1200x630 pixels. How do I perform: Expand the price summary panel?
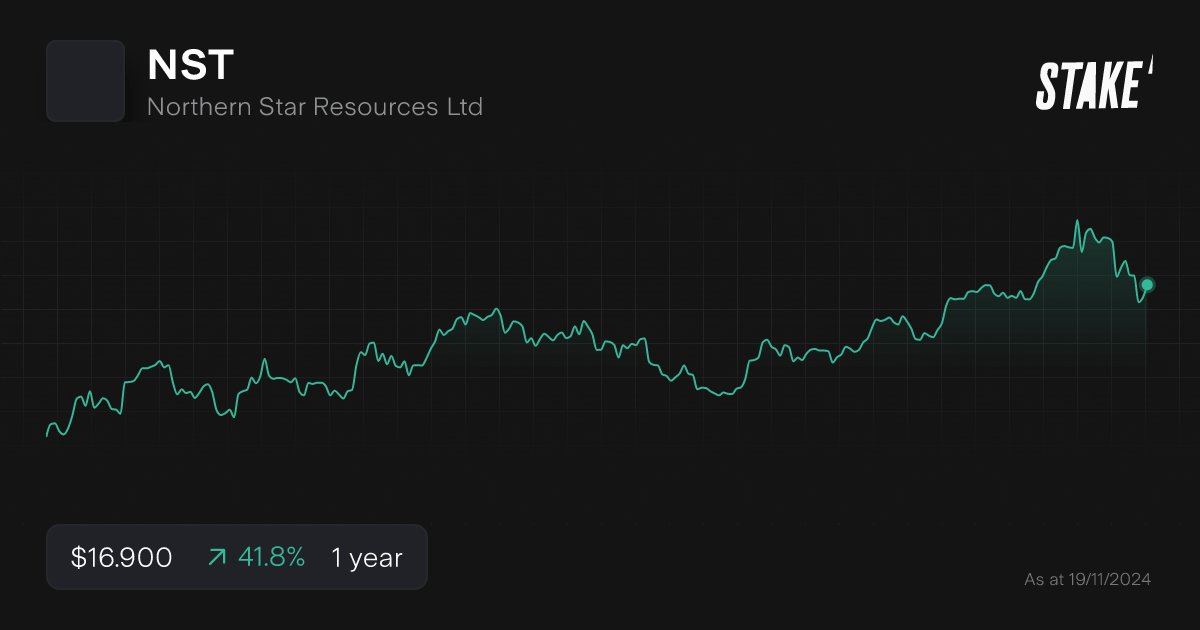coord(236,557)
